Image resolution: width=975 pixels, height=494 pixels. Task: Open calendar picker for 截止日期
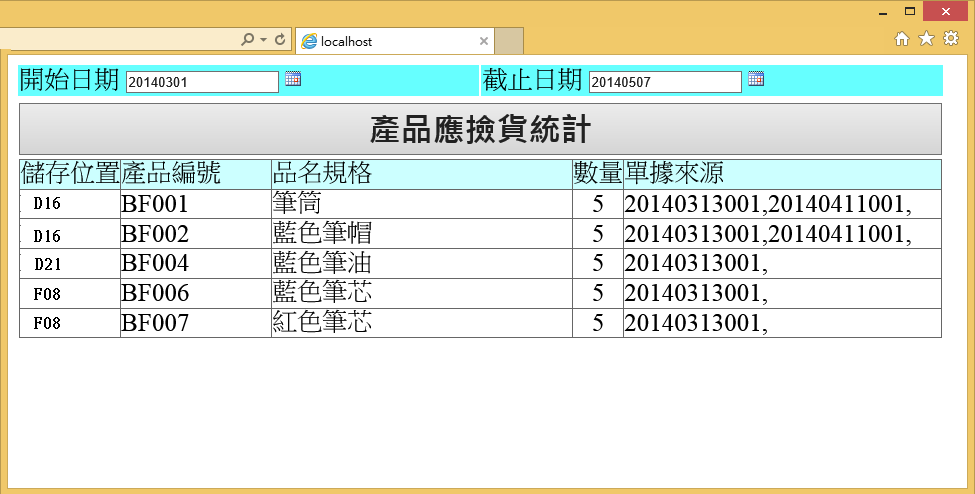coord(756,79)
